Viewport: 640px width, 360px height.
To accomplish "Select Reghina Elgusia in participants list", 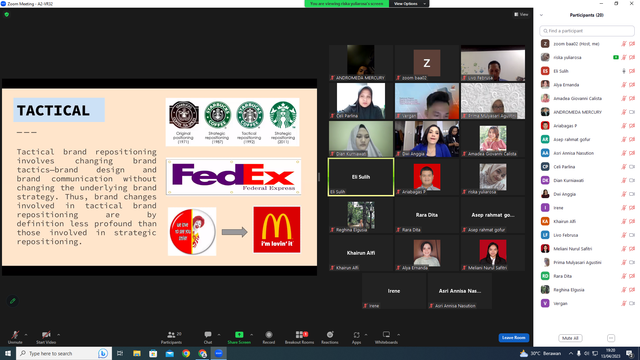I will 587,290.
